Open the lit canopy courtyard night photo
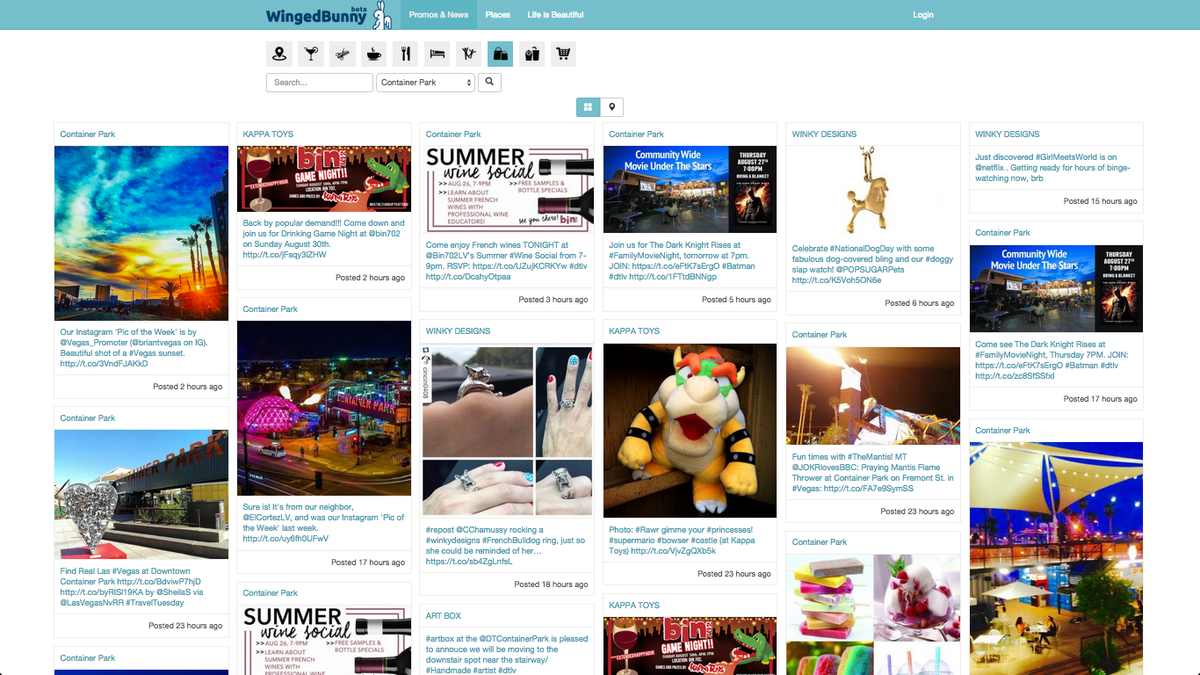This screenshot has width=1200, height=675. (1056, 558)
